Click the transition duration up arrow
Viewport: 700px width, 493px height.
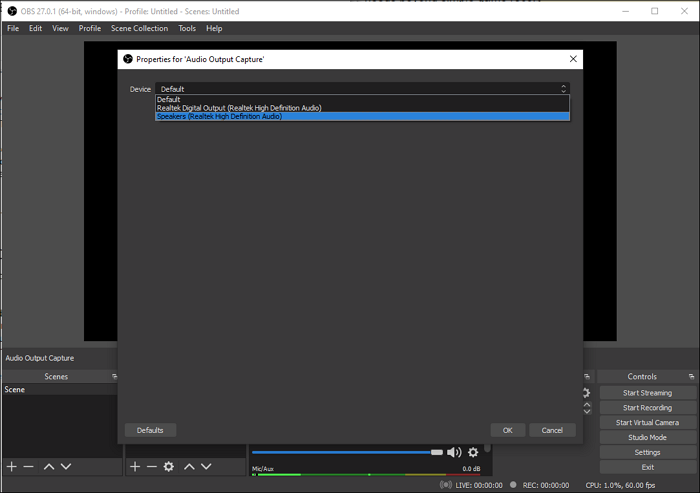[587, 404]
